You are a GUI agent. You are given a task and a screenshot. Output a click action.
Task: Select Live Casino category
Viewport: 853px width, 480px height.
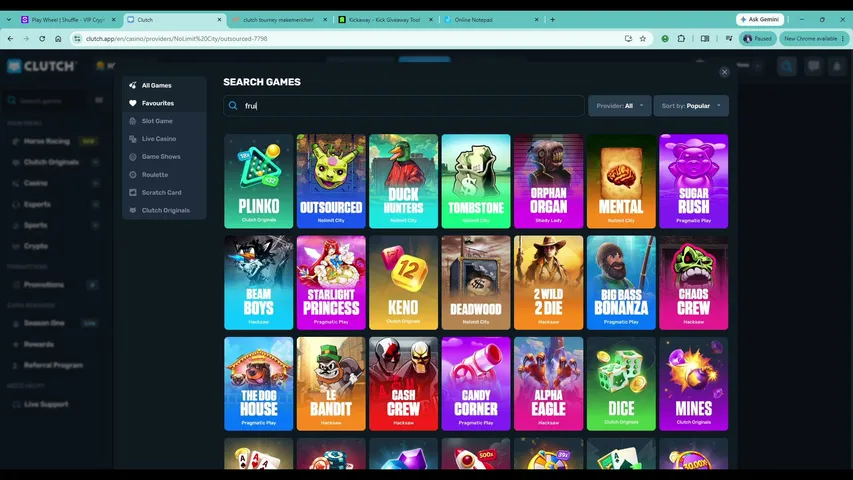click(x=164, y=139)
